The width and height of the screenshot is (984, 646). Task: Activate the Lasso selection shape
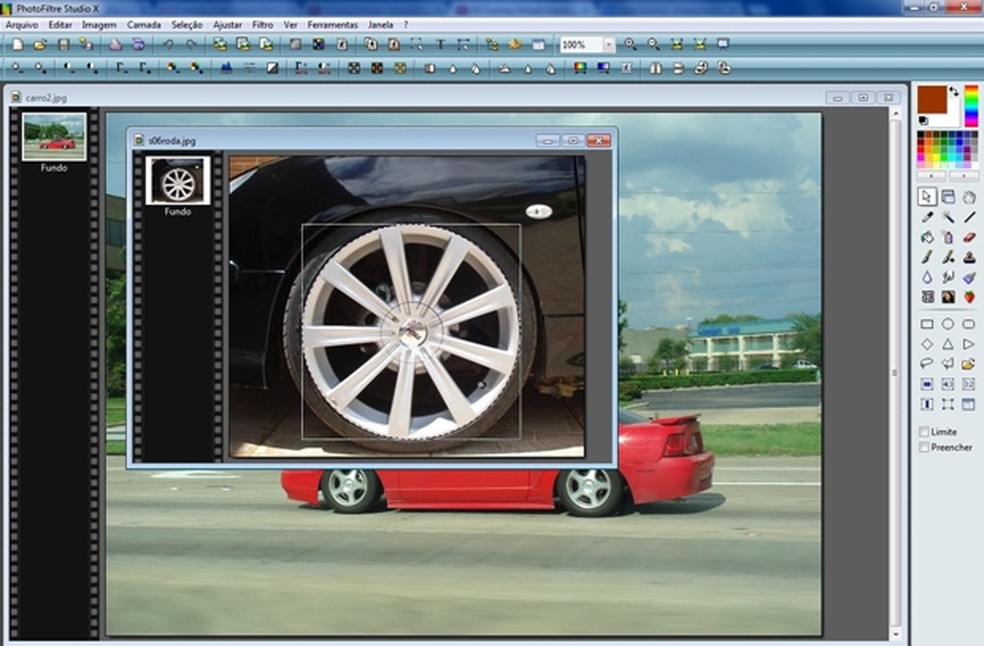927,364
